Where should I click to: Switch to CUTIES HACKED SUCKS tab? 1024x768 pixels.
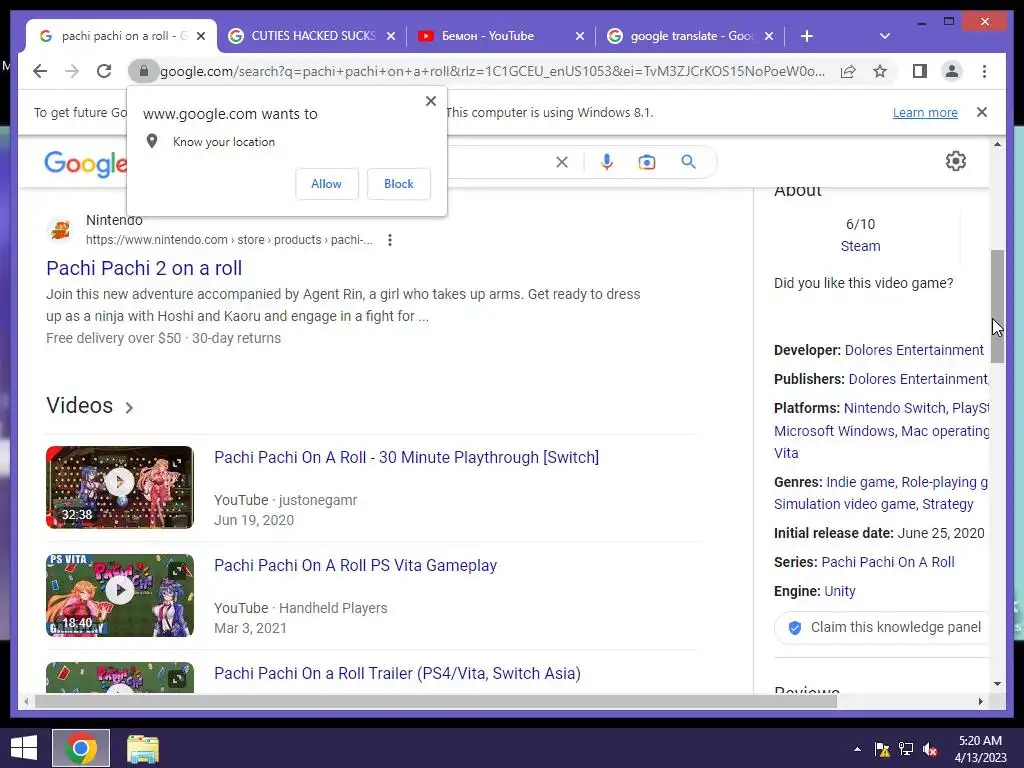tap(313, 36)
